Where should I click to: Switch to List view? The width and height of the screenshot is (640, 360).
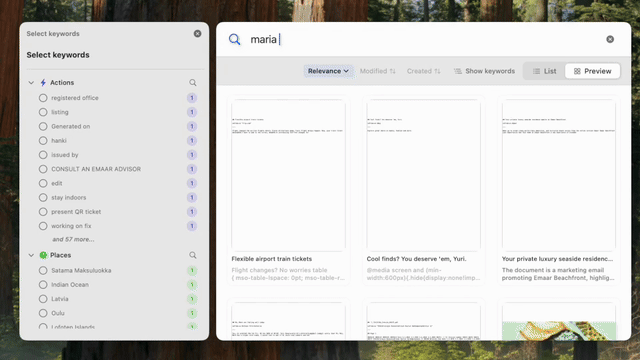click(544, 71)
